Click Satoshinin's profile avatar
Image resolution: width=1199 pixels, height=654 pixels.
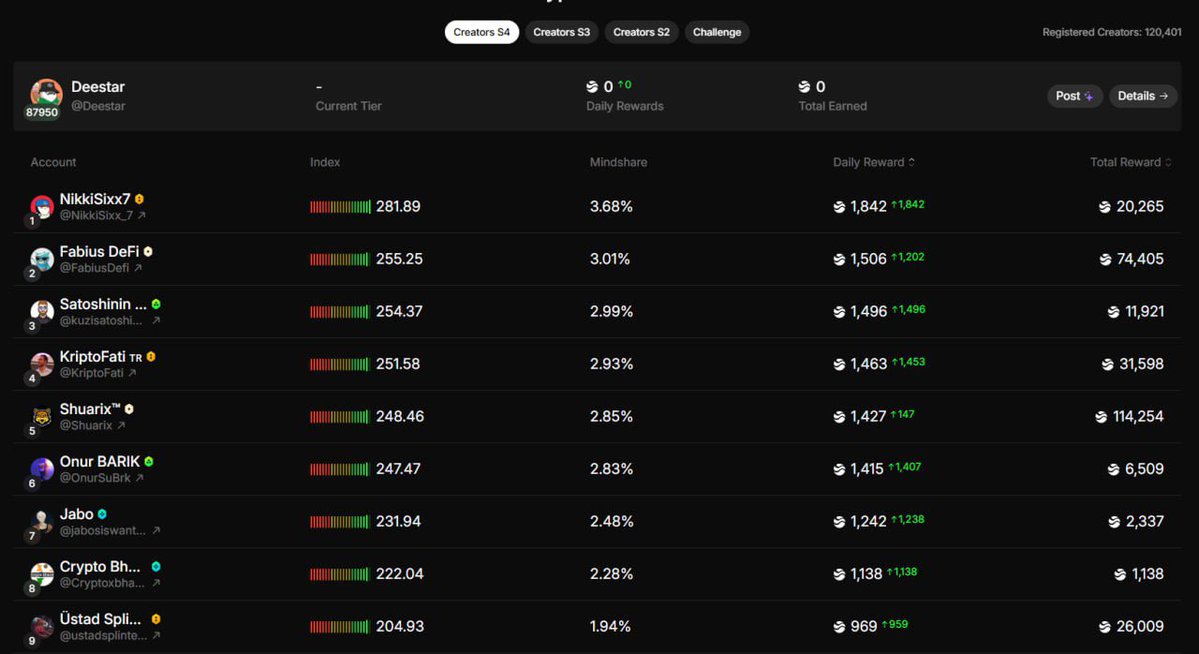click(42, 311)
